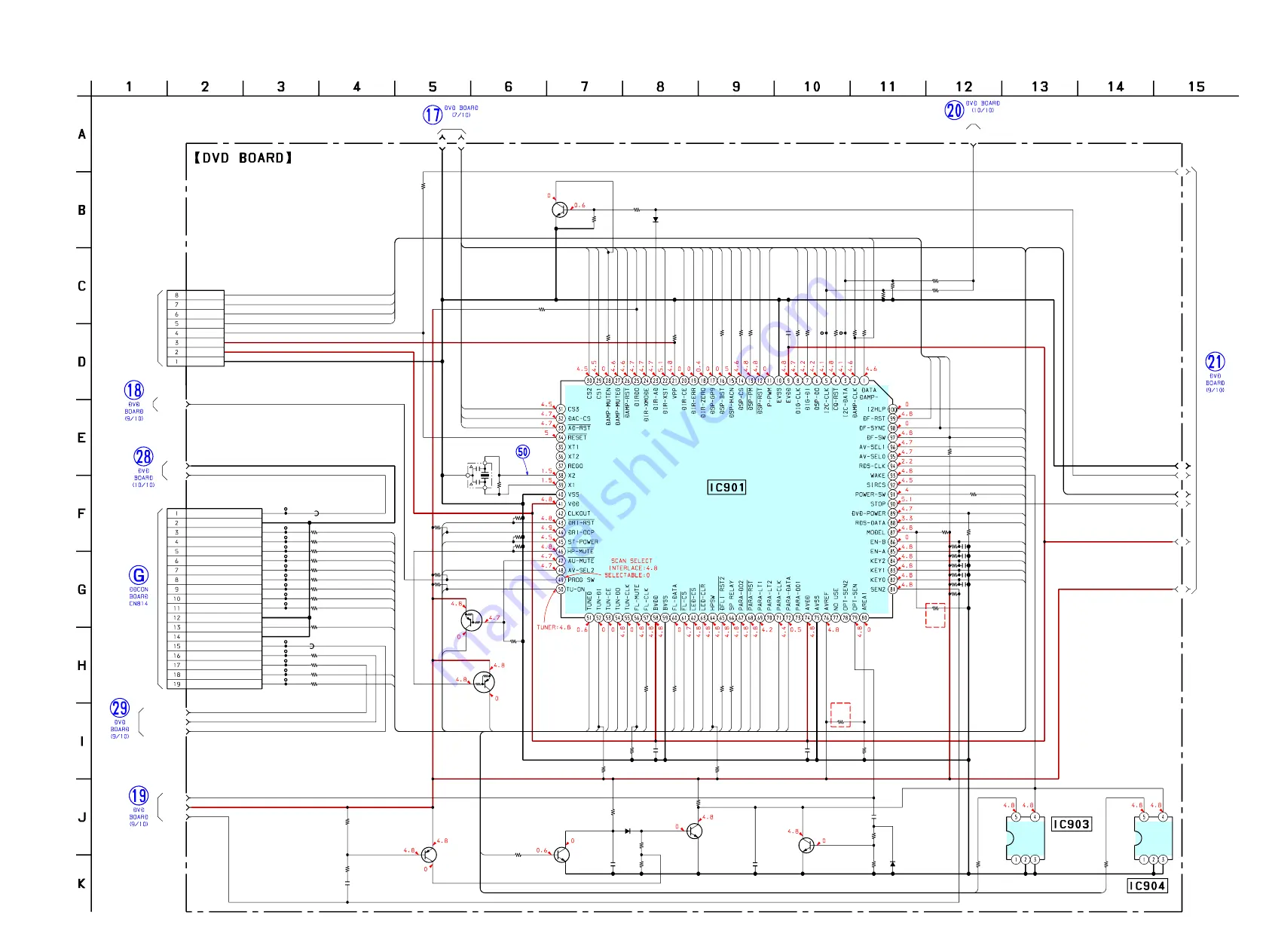Click pin 50 circle beside TU-ON

tap(561, 589)
